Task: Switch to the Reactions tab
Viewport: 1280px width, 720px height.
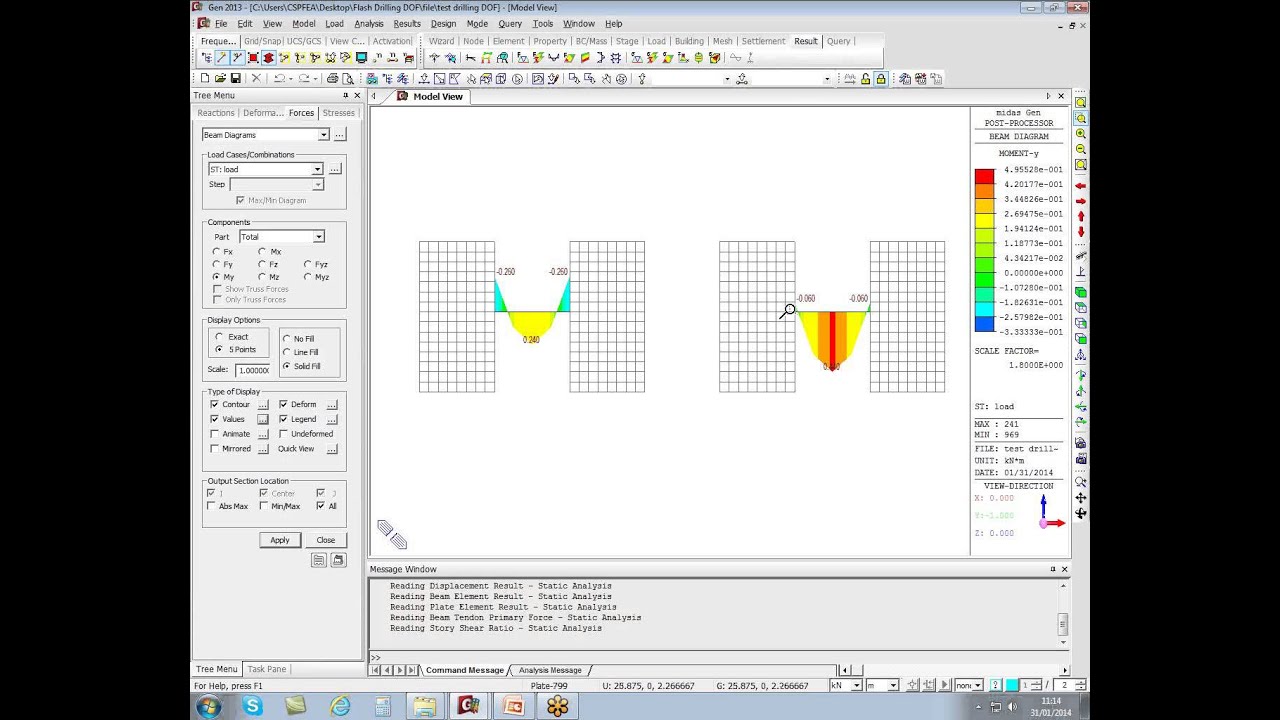Action: pos(216,113)
